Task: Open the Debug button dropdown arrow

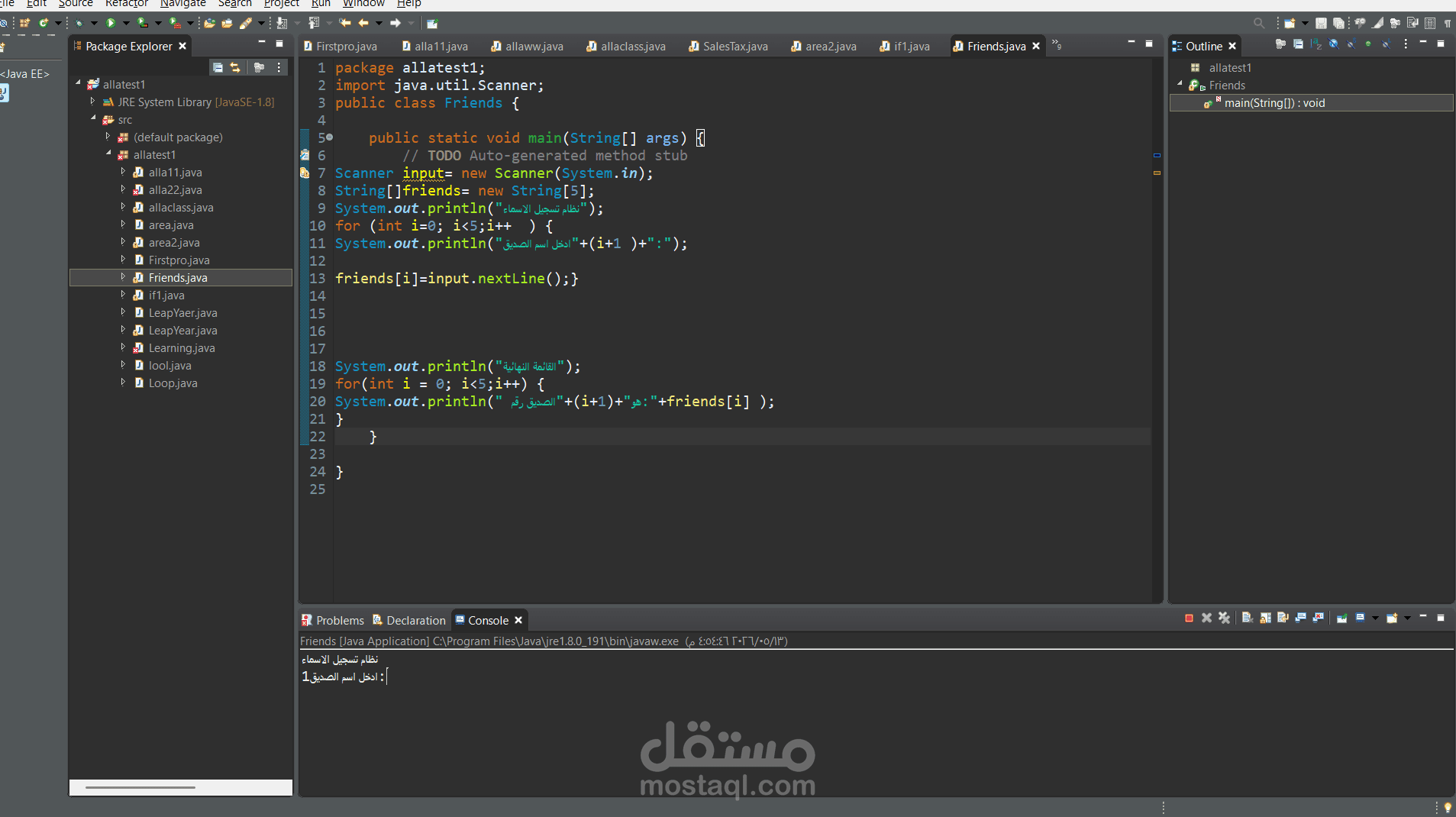Action: (x=94, y=23)
